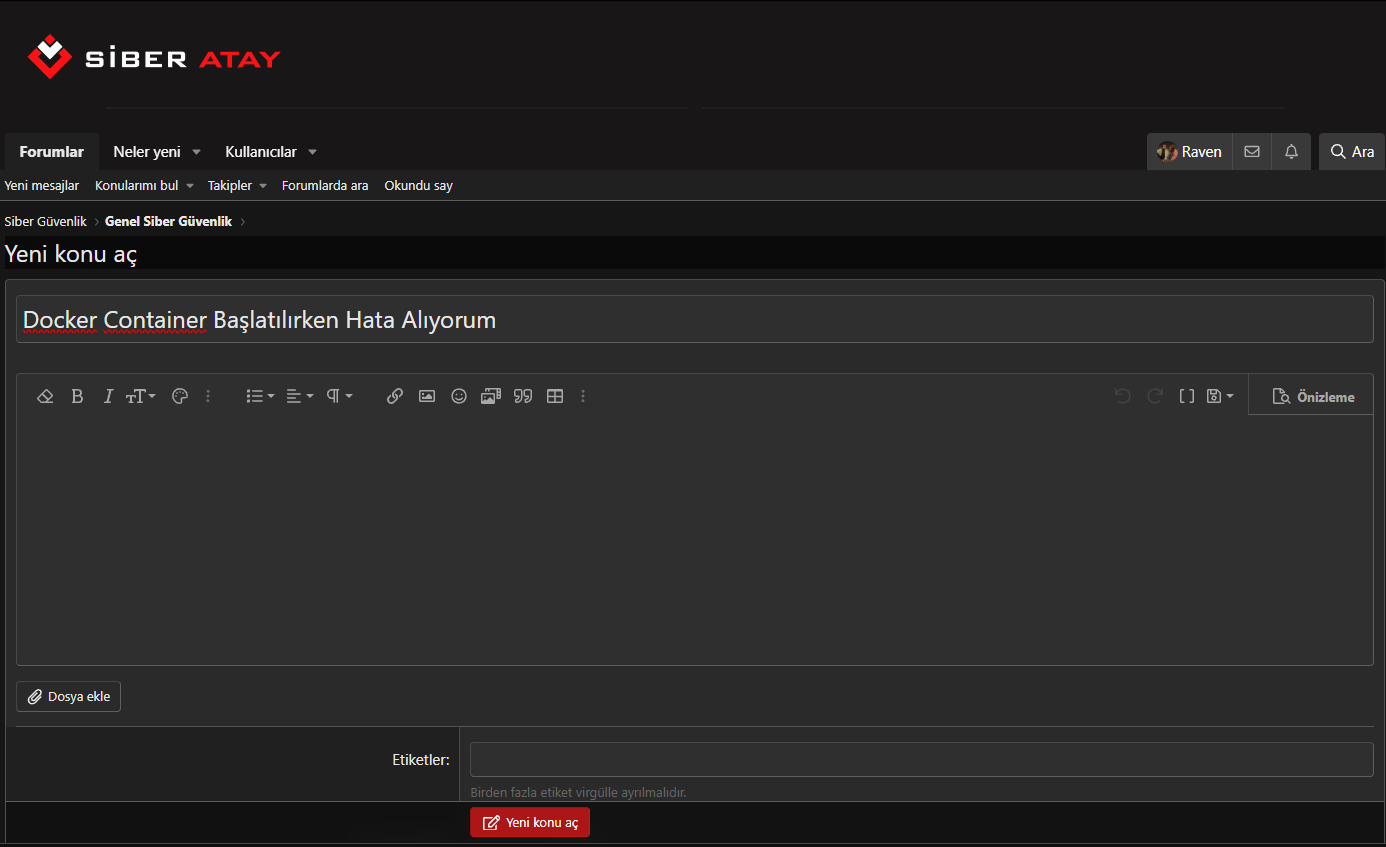Go to Genel Siber Güvenlik breadcrumb
This screenshot has width=1386, height=847.
pos(168,222)
